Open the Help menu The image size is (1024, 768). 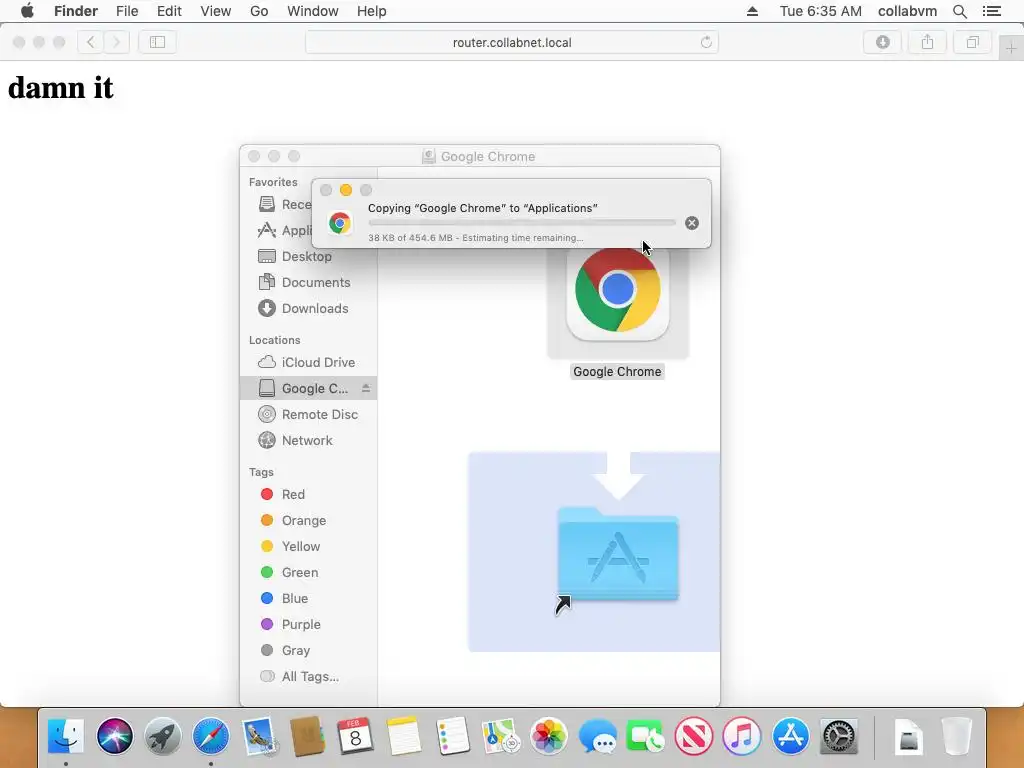point(372,11)
